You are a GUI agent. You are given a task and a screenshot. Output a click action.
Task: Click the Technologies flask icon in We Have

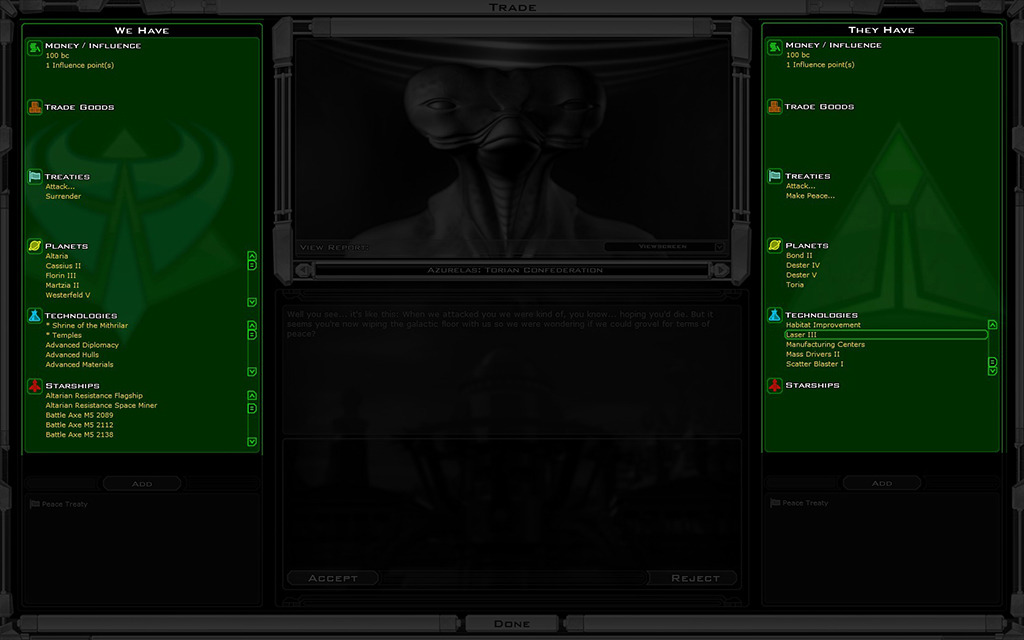(x=35, y=315)
